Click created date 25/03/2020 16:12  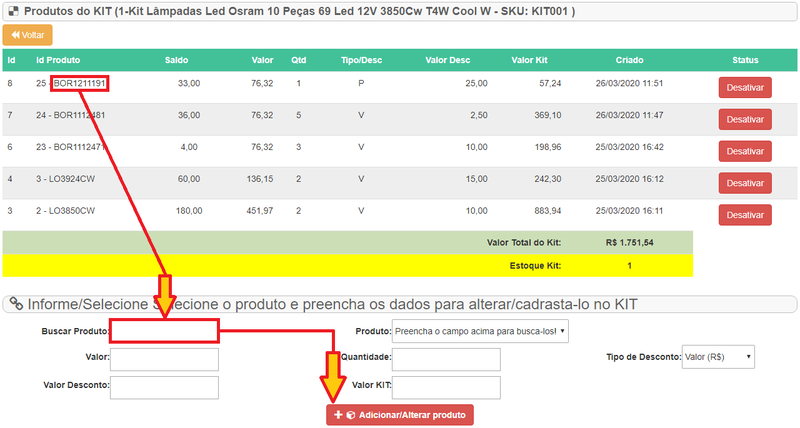click(x=629, y=179)
